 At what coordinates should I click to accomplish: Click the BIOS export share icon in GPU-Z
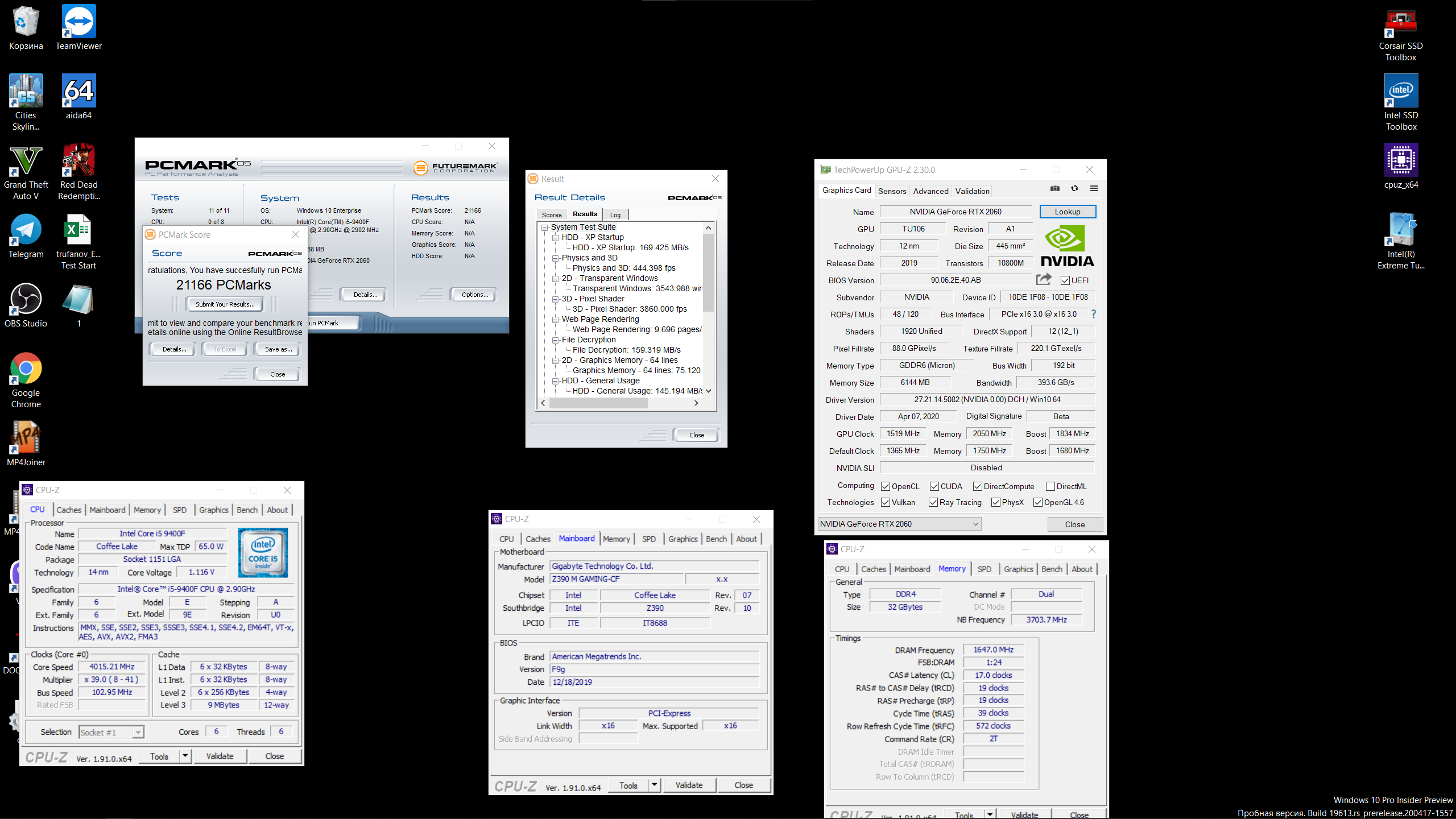(1044, 279)
